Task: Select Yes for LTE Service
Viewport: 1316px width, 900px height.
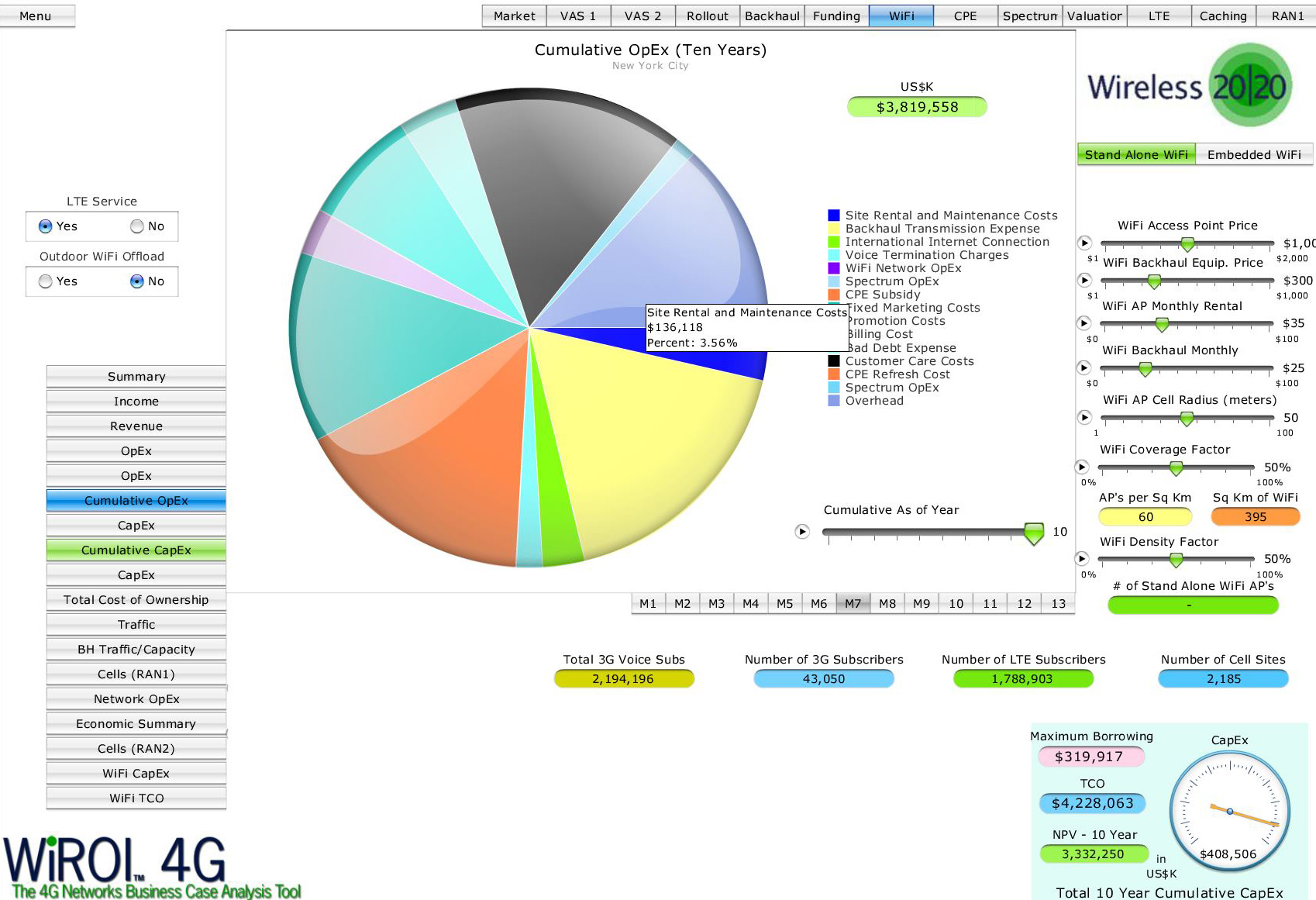Action: [46, 226]
